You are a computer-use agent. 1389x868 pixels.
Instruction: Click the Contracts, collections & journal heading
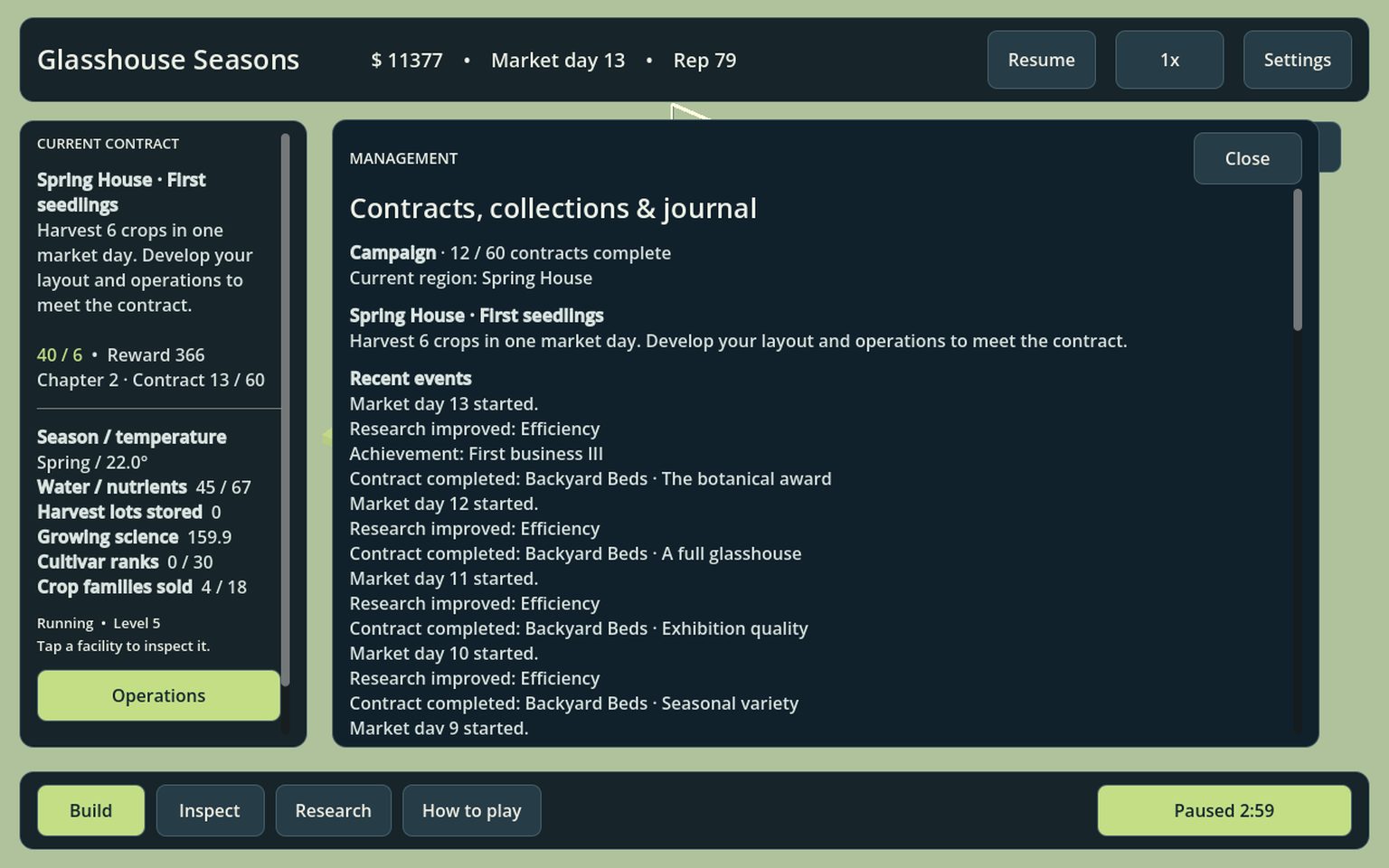[x=553, y=209]
